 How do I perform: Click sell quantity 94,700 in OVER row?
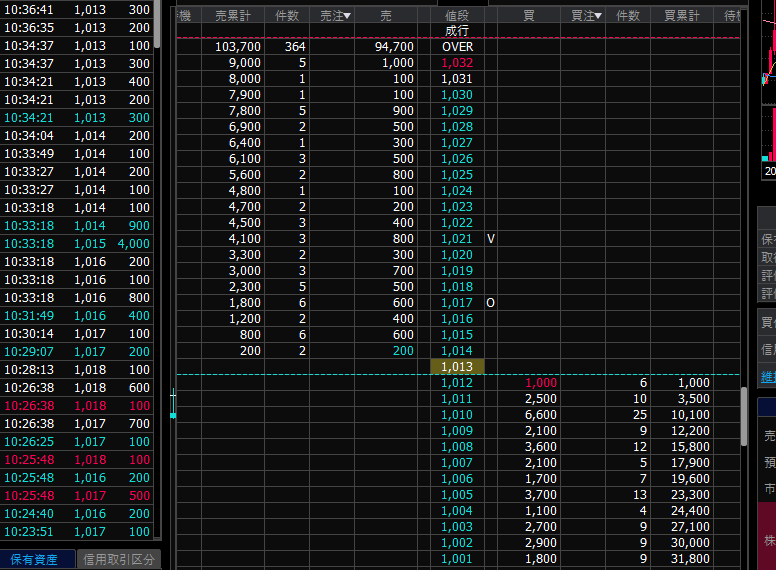coord(394,47)
